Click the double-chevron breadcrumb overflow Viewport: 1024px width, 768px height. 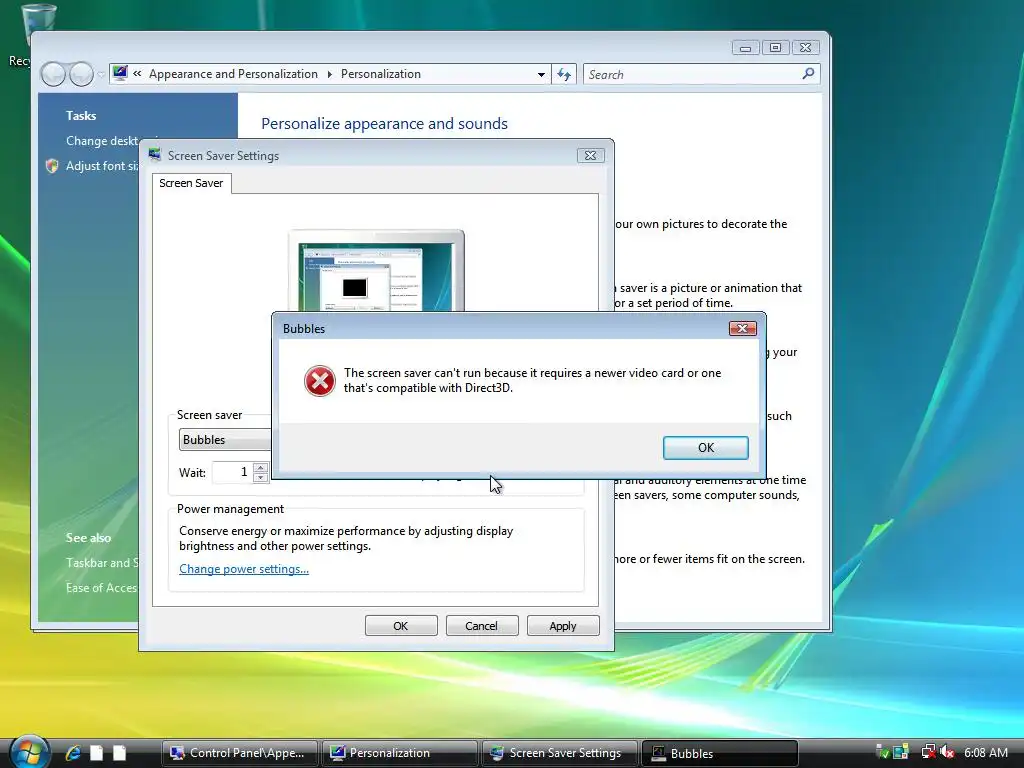pos(137,74)
